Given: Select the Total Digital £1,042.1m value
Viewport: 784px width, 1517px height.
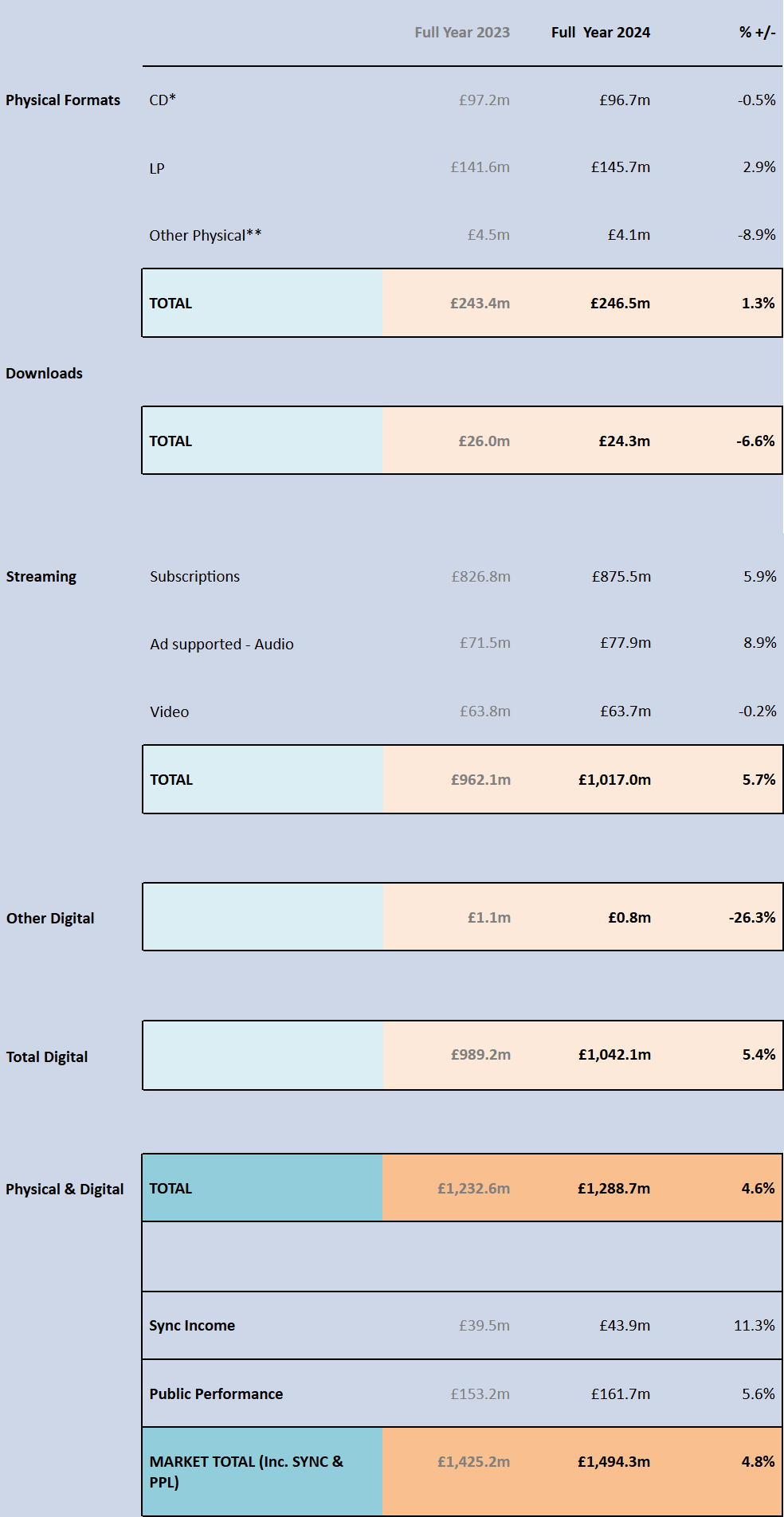Looking at the screenshot, I should [614, 1055].
